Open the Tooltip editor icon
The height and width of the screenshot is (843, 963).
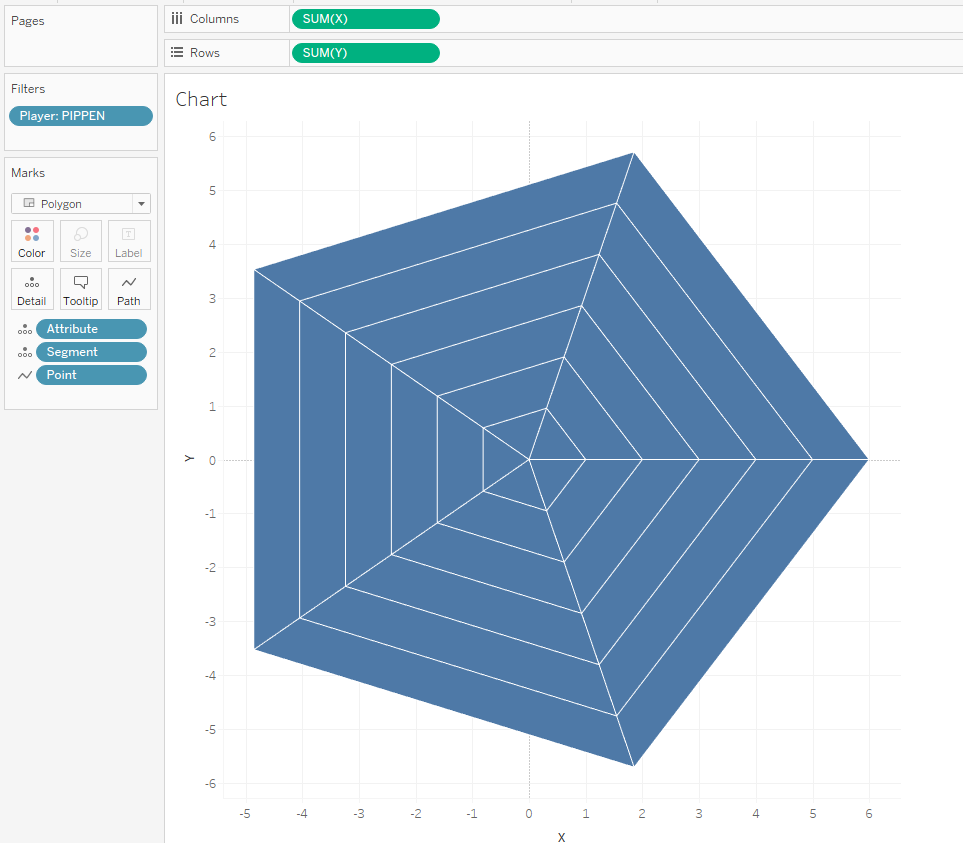tap(80, 289)
